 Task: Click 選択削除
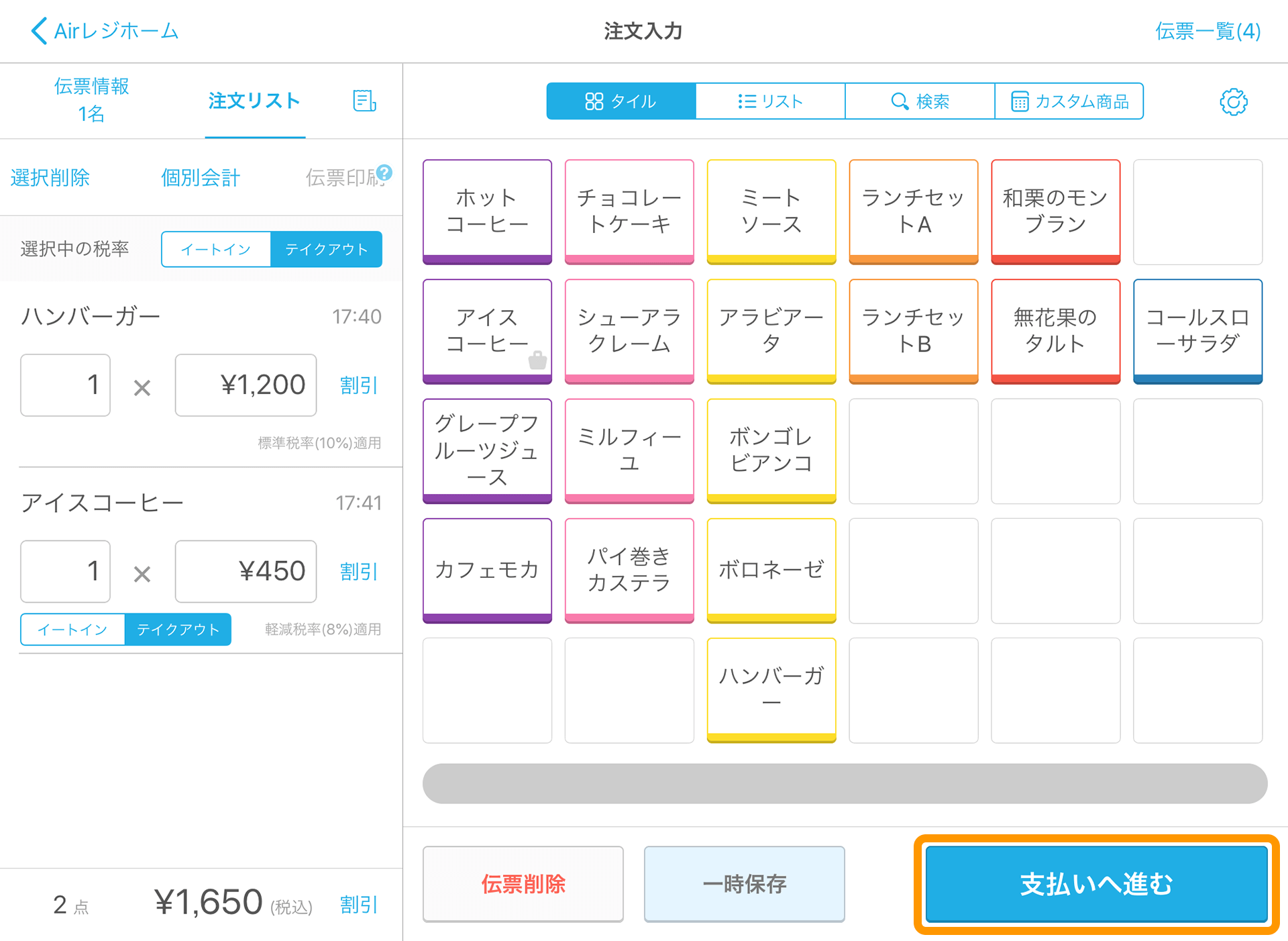coord(50,178)
